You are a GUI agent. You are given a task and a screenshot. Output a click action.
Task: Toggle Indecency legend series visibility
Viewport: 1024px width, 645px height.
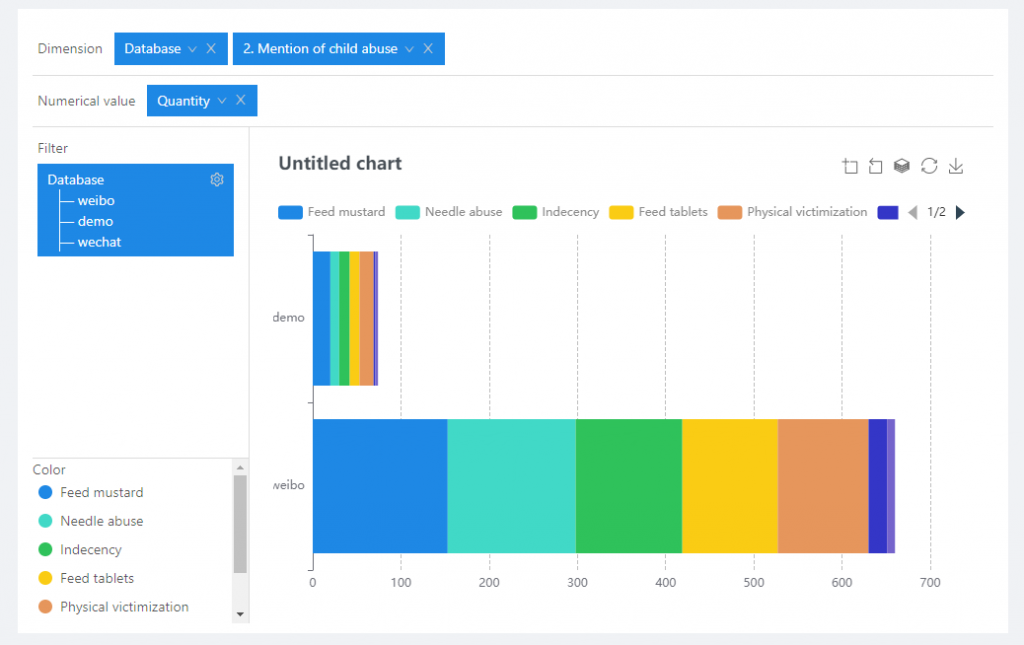point(556,212)
